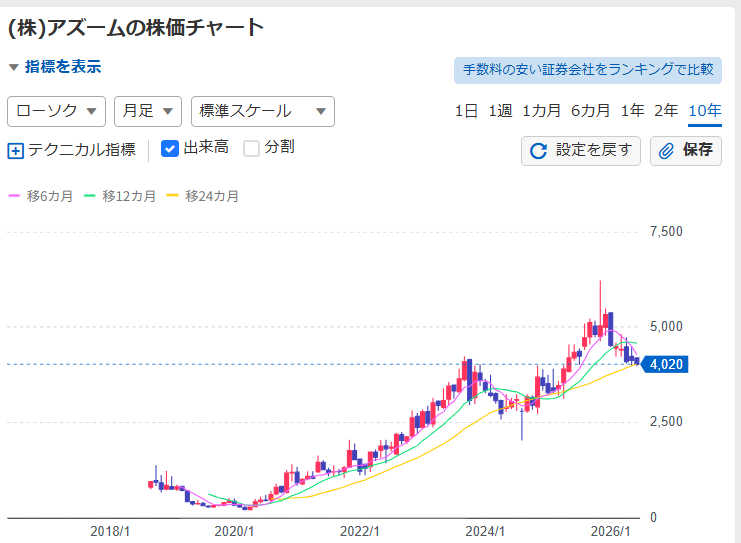Click the yellow 移24カ月 legend swatch
The width and height of the screenshot is (741, 543).
tap(172, 196)
